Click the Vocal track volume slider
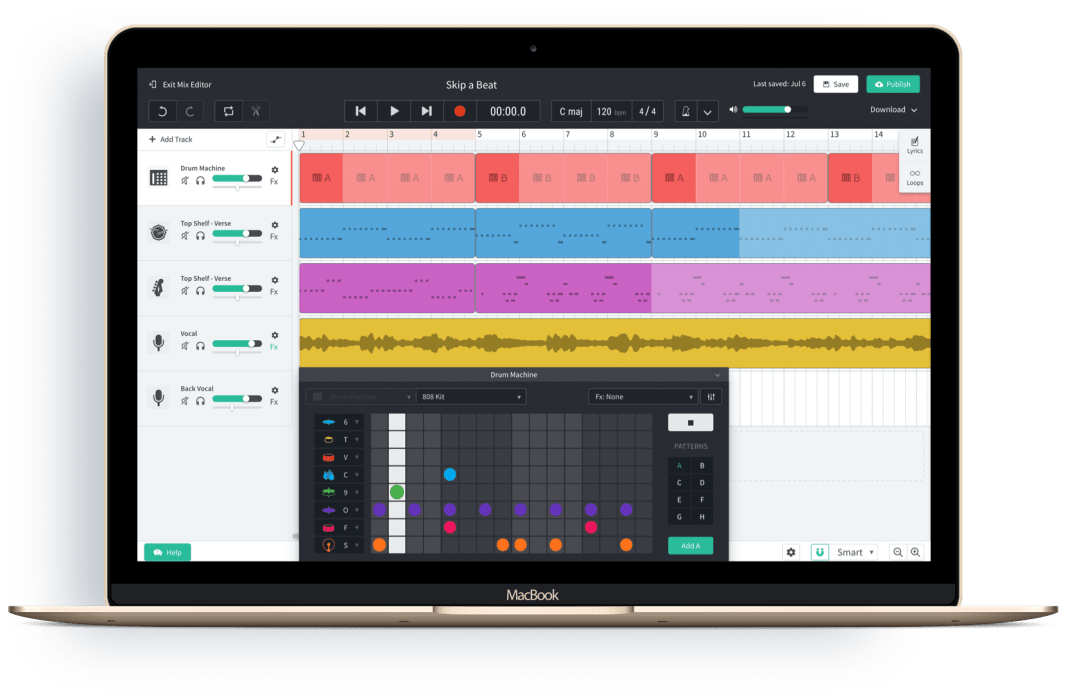Image resolution: width=1068 pixels, height=698 pixels. tap(237, 344)
